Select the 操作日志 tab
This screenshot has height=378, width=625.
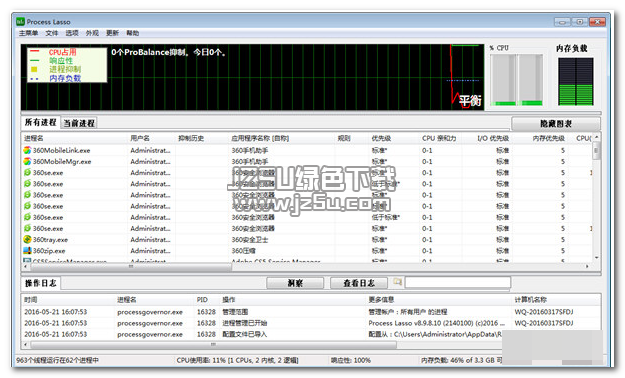(x=41, y=283)
